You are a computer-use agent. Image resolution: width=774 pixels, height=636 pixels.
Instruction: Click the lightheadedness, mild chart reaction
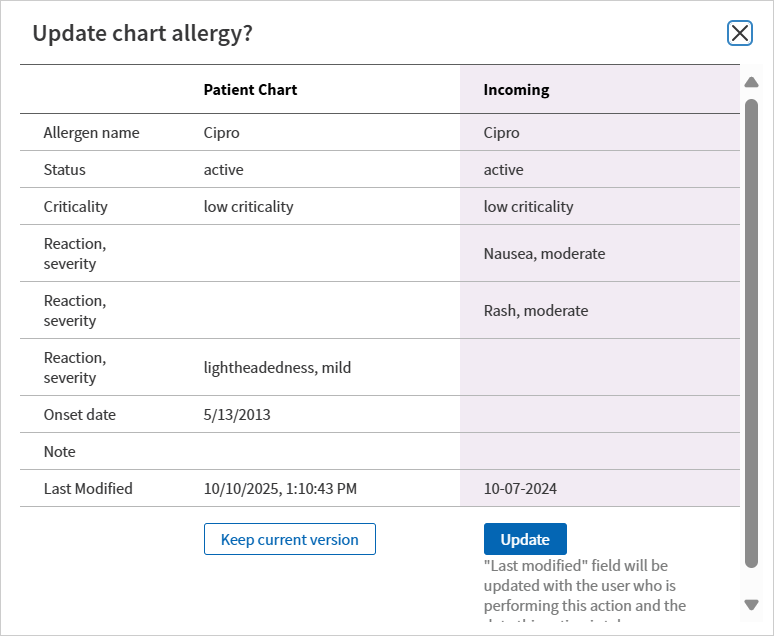point(277,367)
